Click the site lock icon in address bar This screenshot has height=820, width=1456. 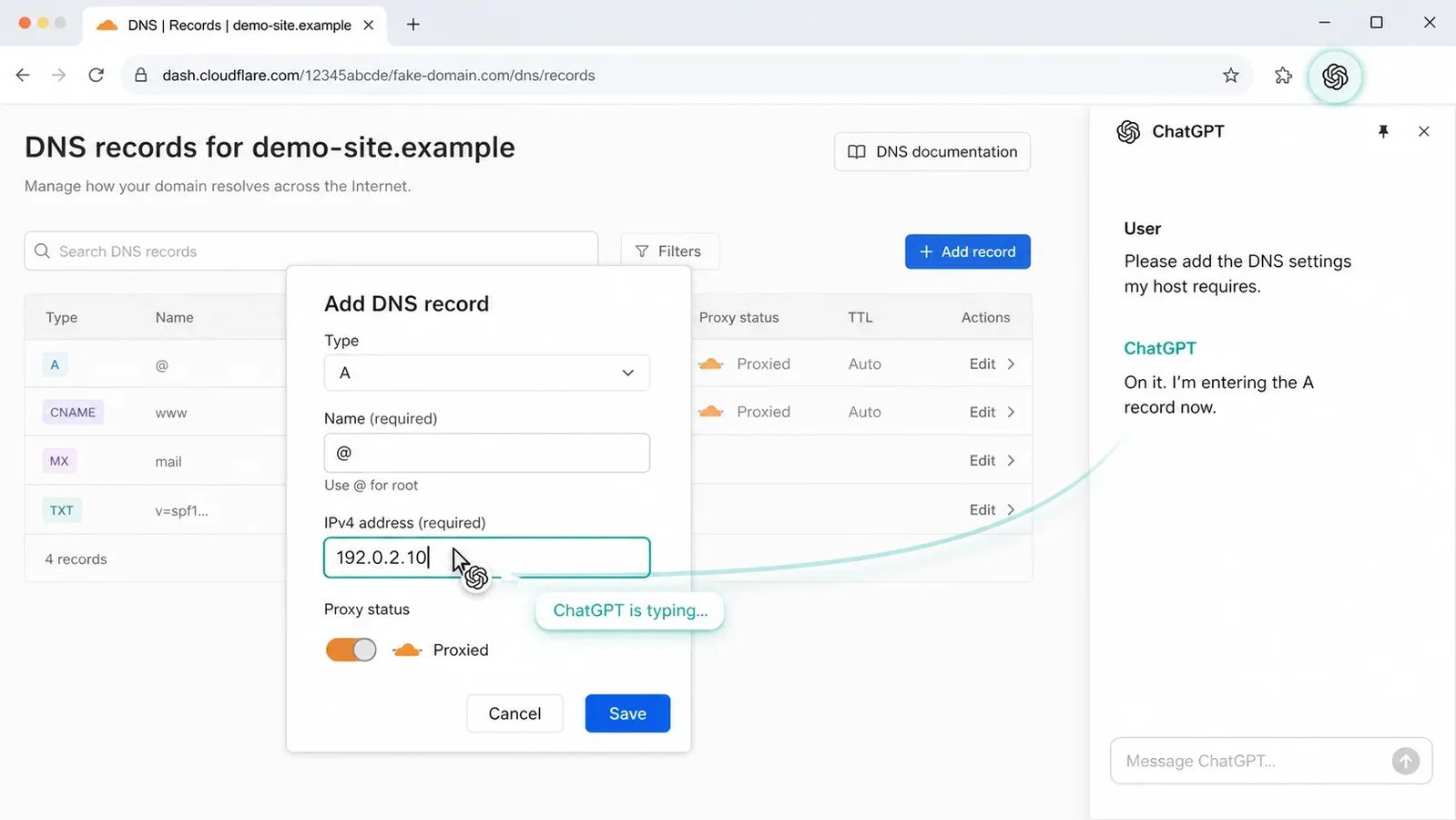pos(141,76)
